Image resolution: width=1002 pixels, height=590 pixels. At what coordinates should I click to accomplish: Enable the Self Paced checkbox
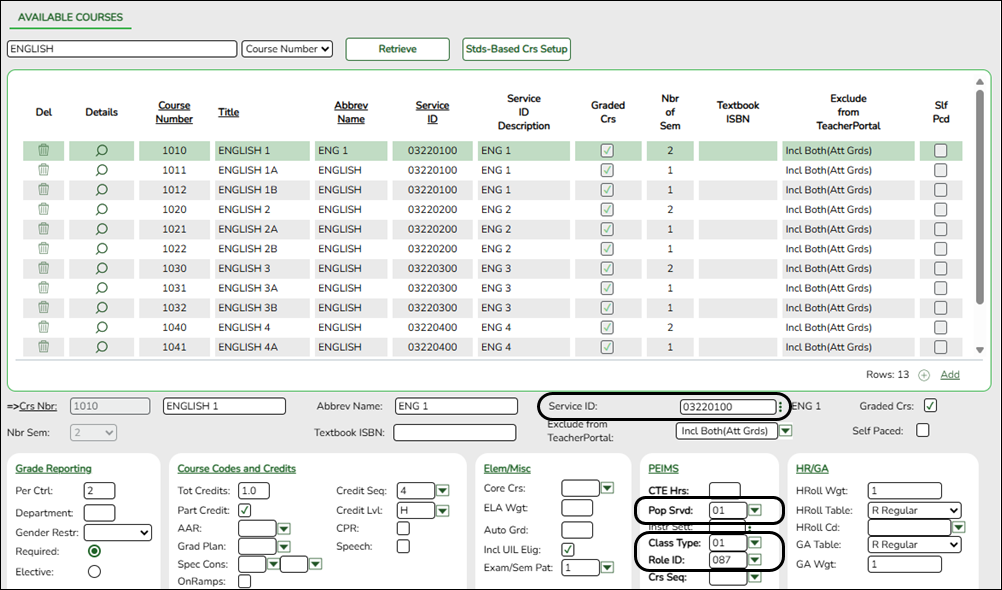point(922,429)
